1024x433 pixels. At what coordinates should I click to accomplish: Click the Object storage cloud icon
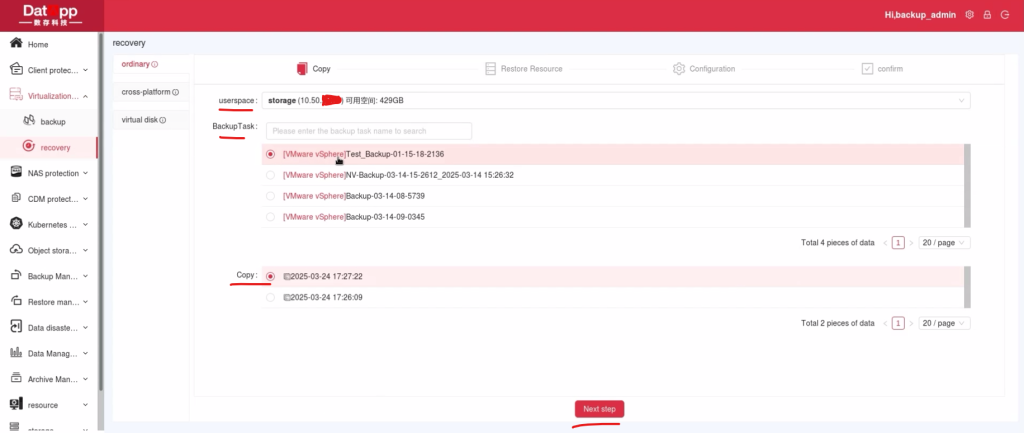(16, 250)
